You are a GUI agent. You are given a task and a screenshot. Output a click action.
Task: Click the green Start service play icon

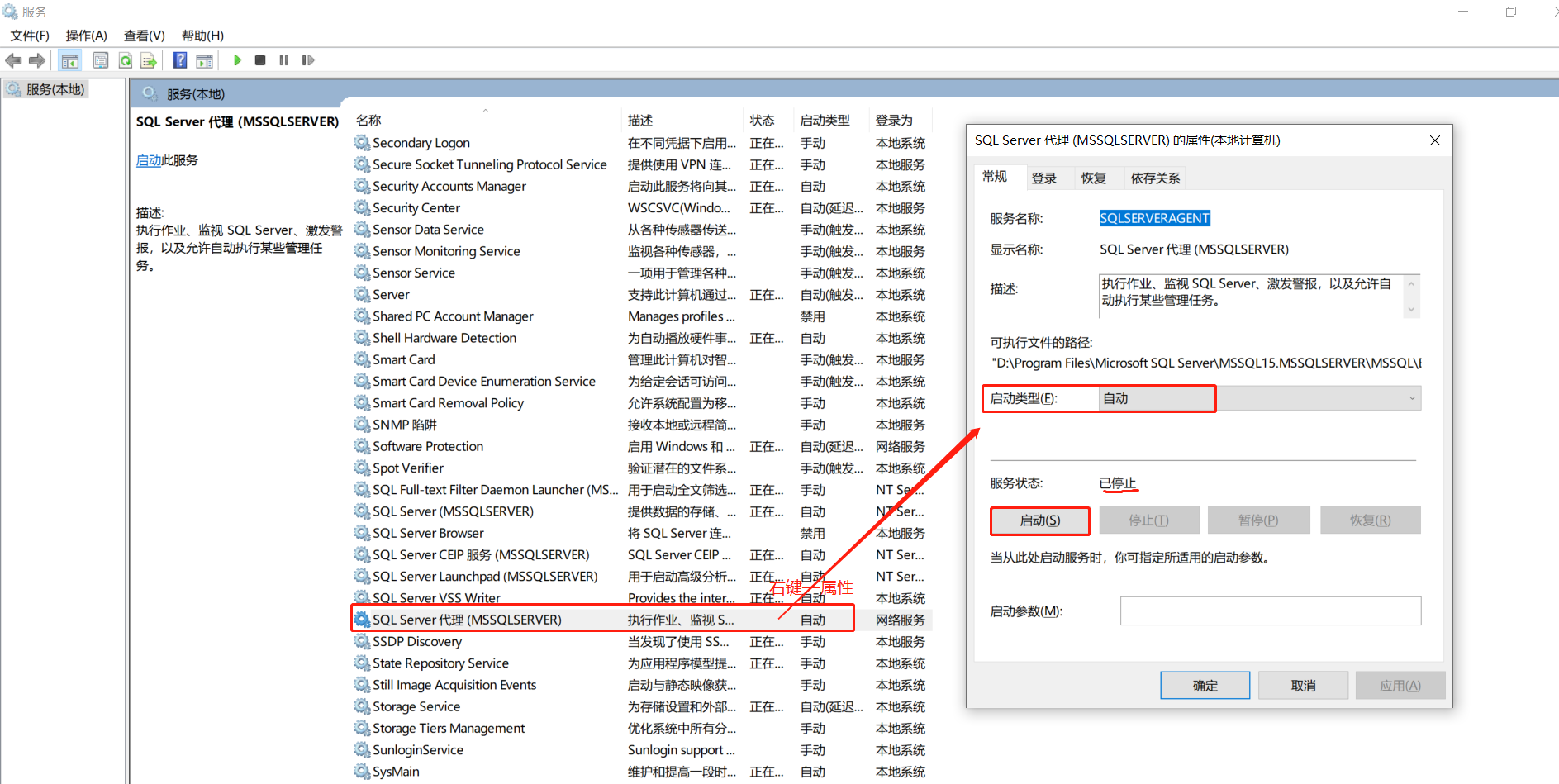click(x=237, y=60)
